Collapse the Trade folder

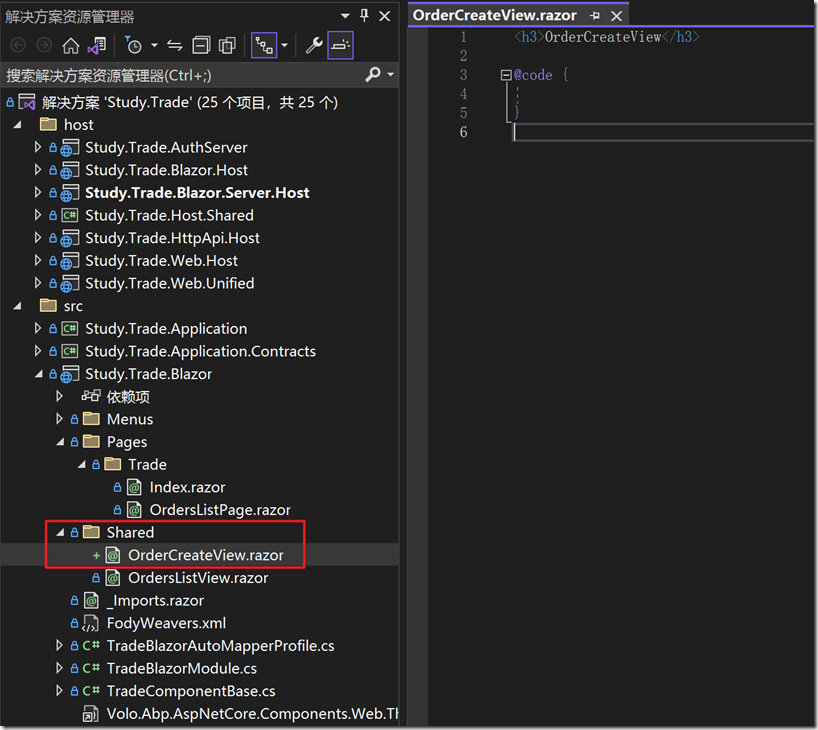click(x=82, y=464)
